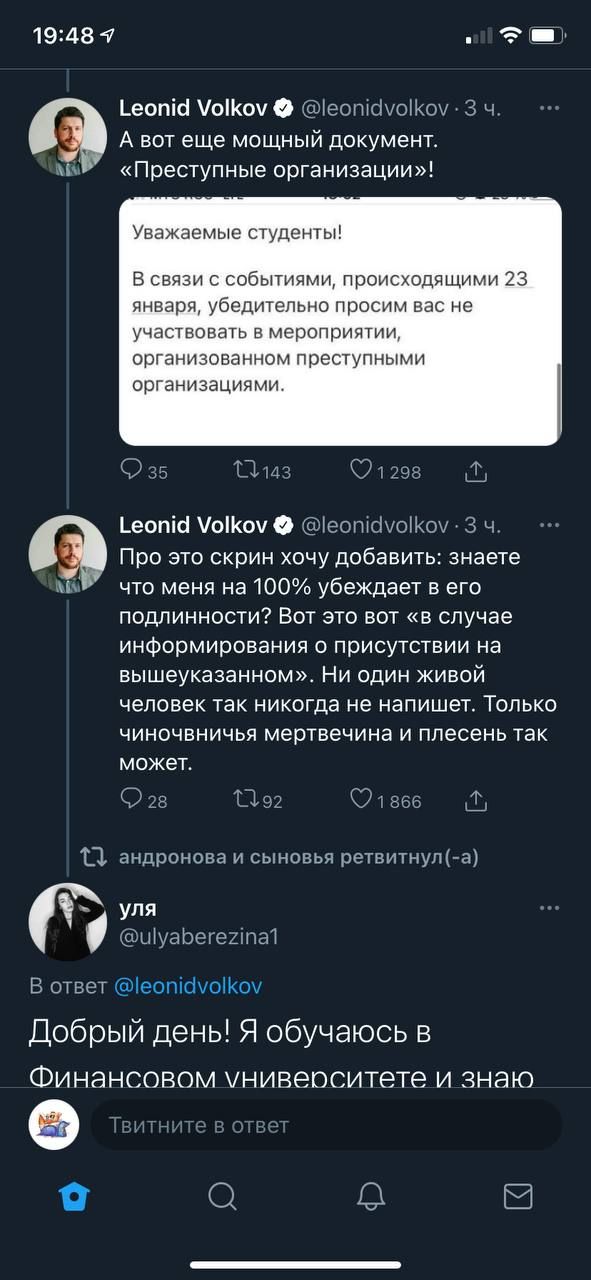Open the embedded 'Уважаемые студенты' screenshot image

tap(340, 321)
